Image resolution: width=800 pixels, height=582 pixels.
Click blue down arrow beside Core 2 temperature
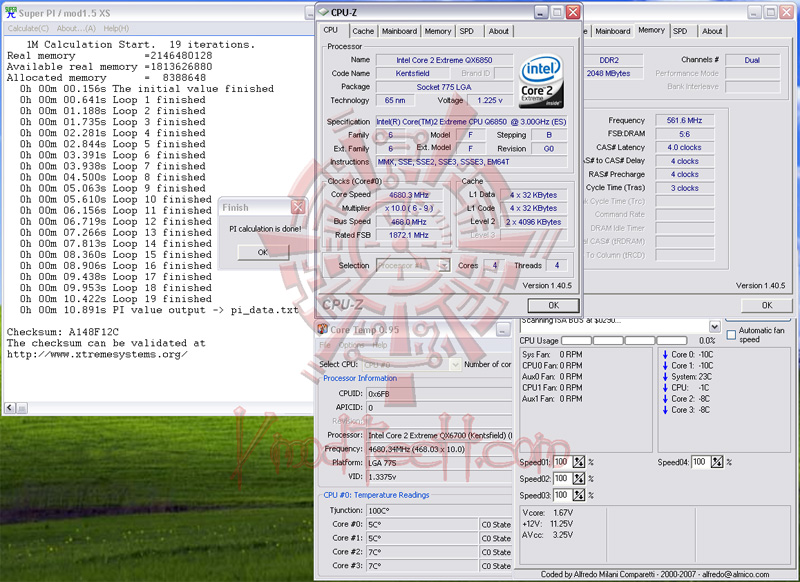pos(665,399)
